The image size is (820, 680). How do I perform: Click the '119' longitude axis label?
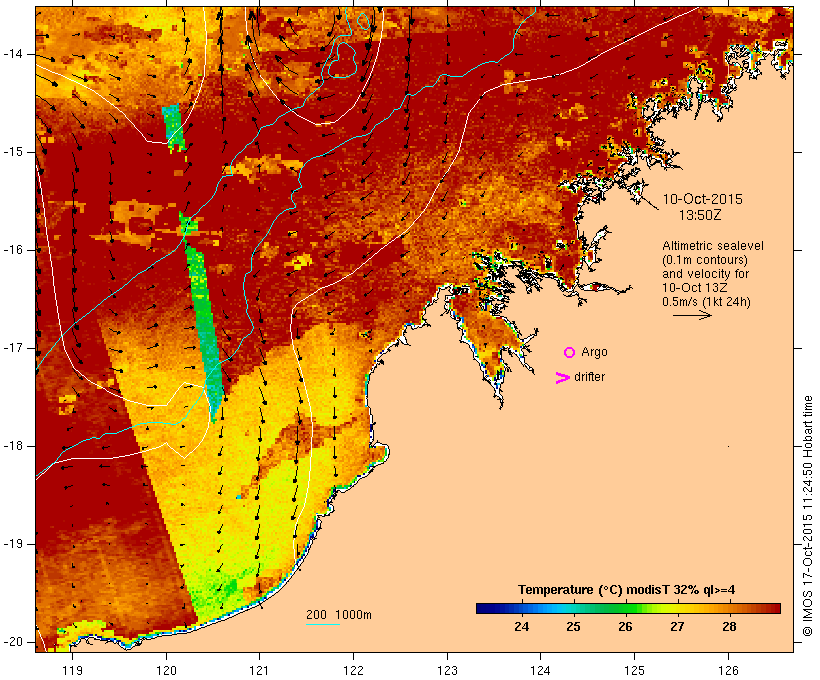[72, 670]
